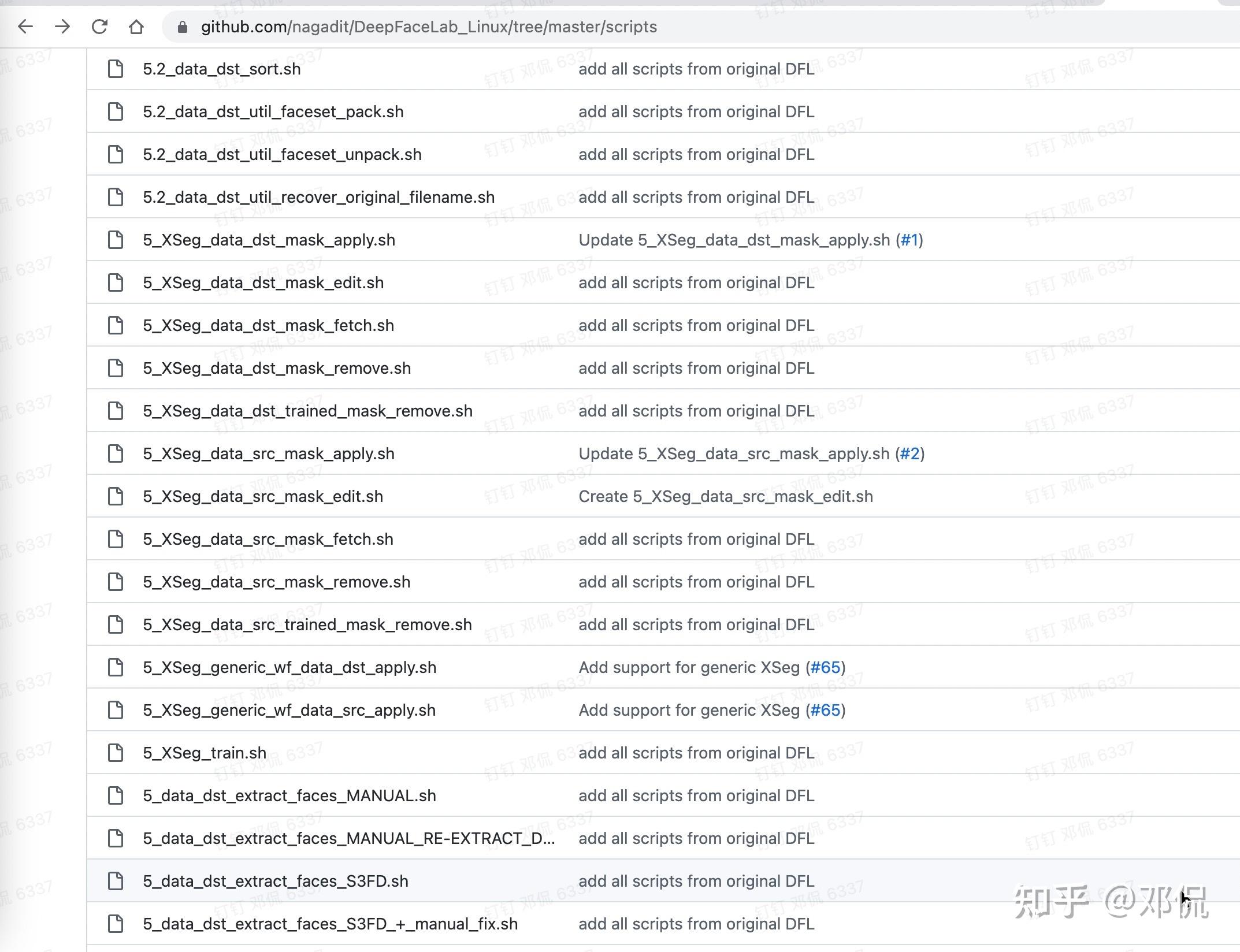Open the #1 pull request link
The image size is (1240, 952).
[x=909, y=240]
